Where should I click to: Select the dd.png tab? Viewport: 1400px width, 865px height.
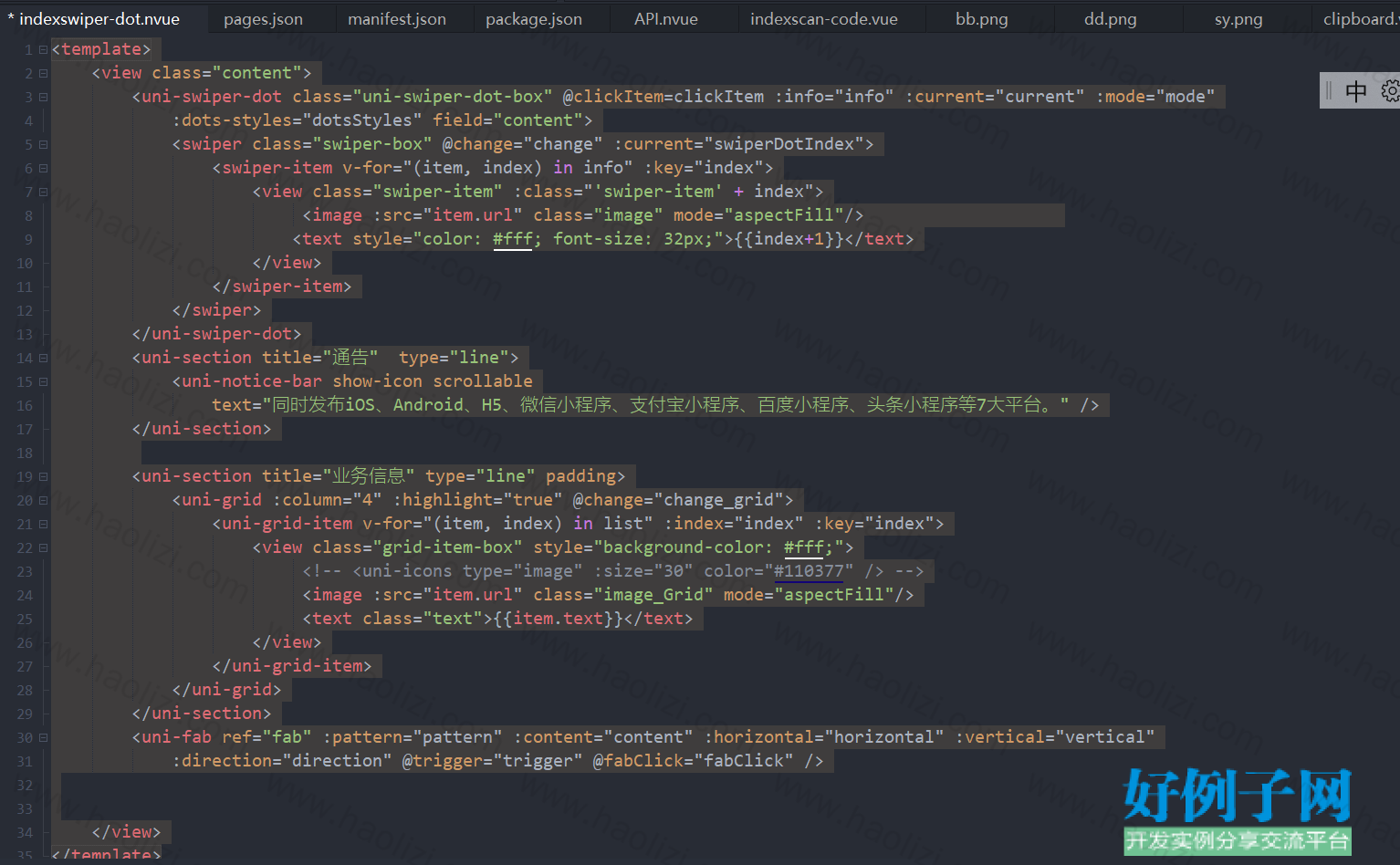coord(1111,19)
